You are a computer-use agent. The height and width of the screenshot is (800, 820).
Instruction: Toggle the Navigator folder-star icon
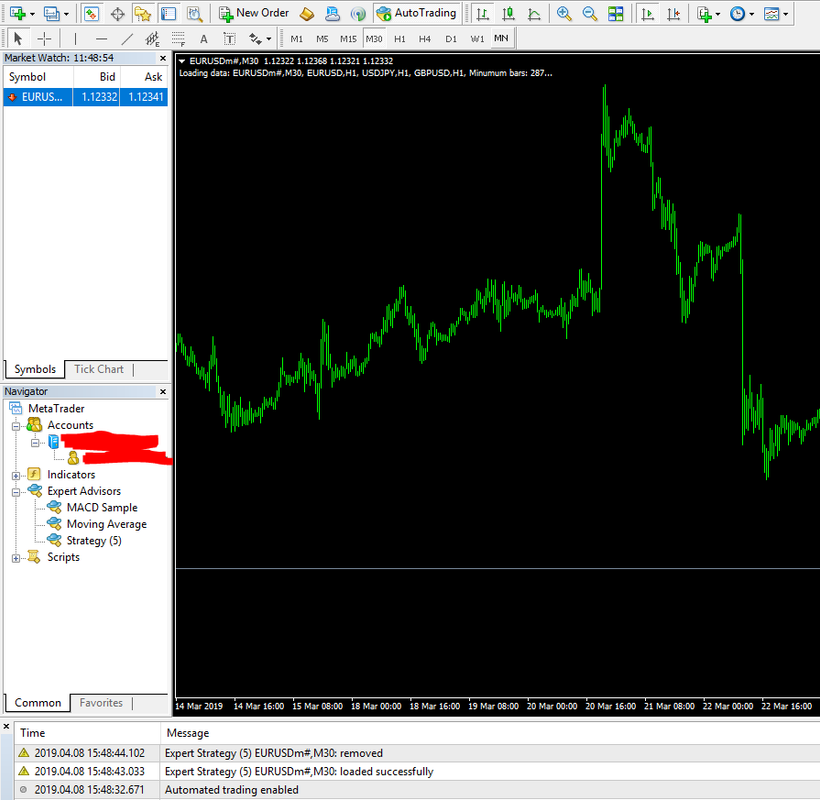(142, 14)
